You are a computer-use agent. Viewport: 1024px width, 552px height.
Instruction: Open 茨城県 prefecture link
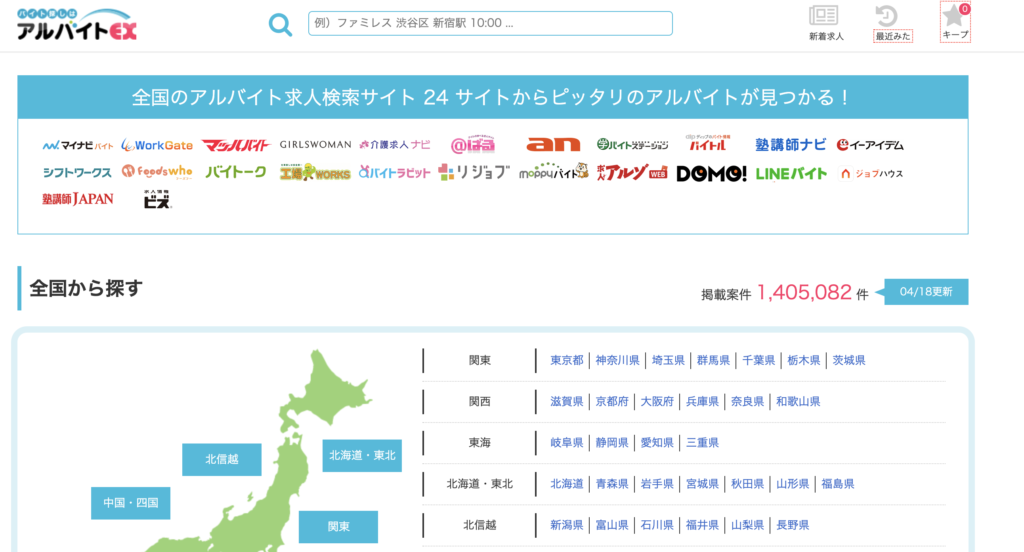click(849, 361)
